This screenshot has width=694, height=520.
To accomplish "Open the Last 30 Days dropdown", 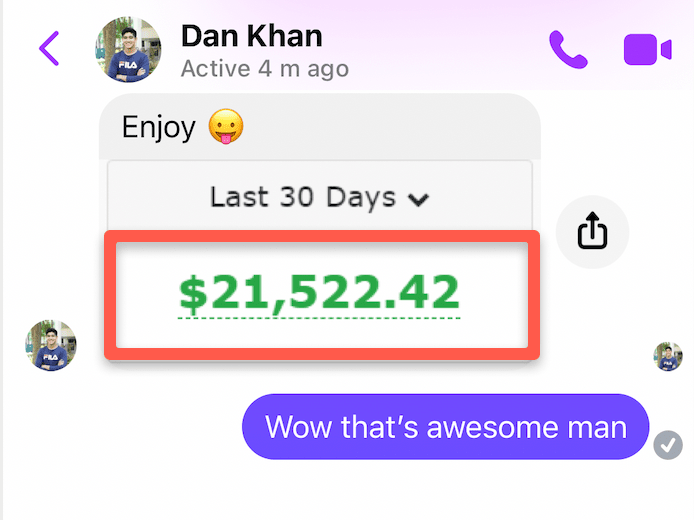I will coord(320,196).
